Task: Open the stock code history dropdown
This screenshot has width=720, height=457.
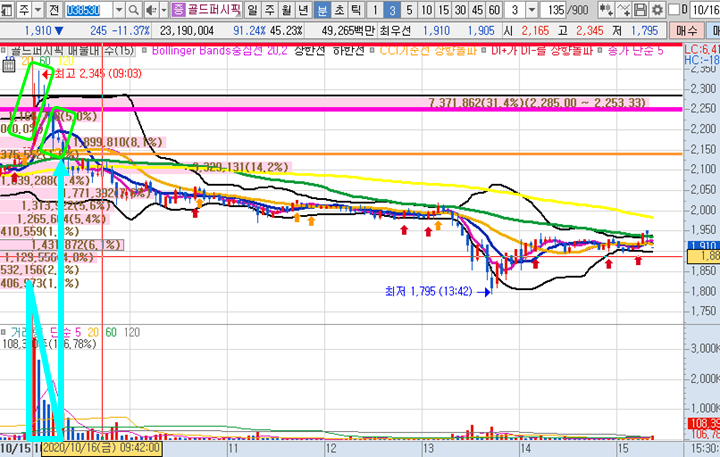Action: pyautogui.click(x=119, y=10)
